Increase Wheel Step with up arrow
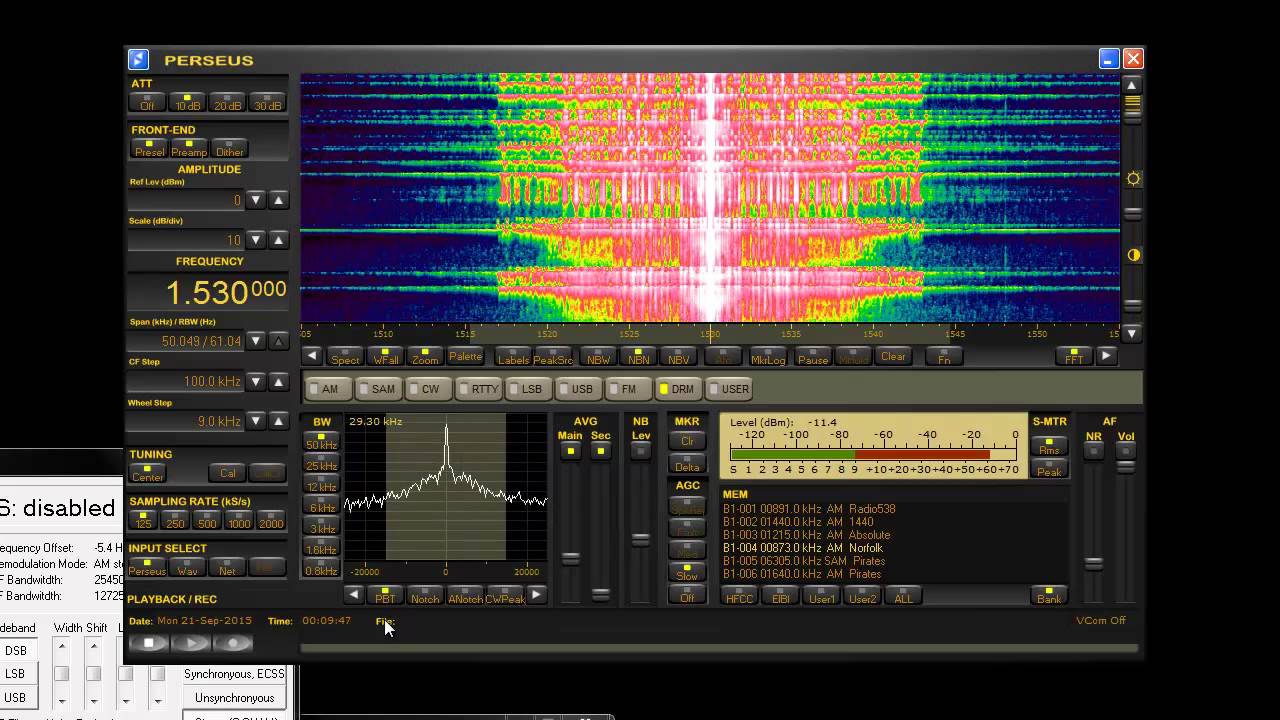The height and width of the screenshot is (720, 1280). [279, 421]
